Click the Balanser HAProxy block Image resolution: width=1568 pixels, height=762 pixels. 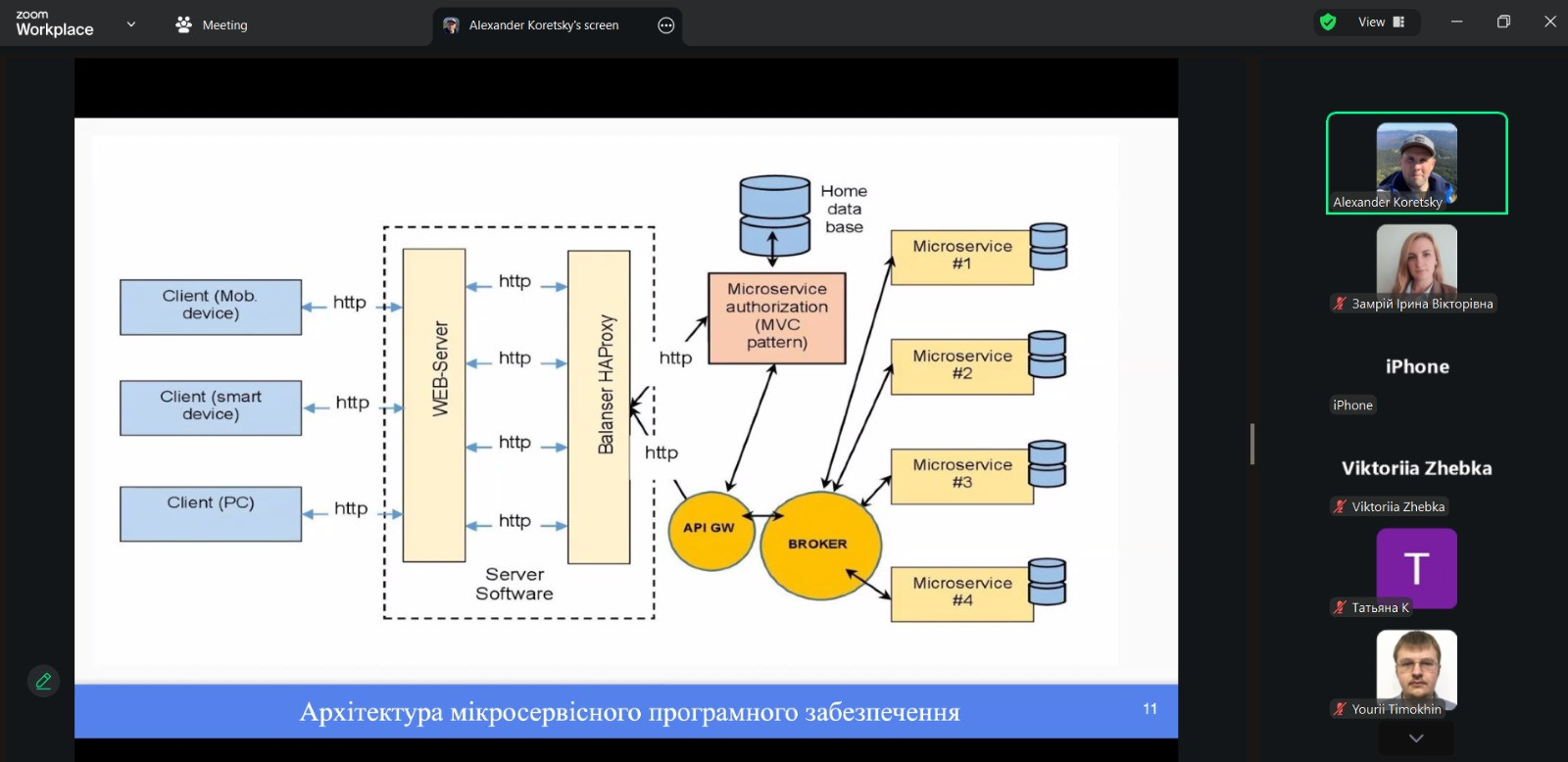pos(599,406)
